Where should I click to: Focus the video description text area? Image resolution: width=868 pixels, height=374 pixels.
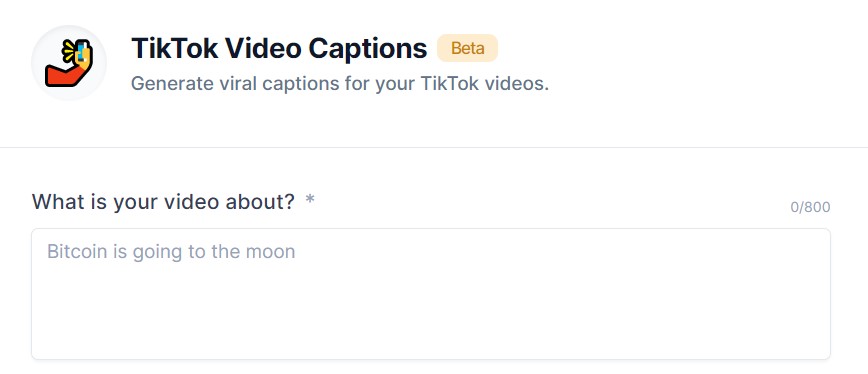[x=431, y=294]
